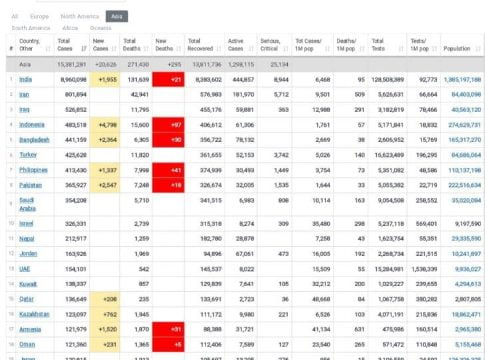Sort by Population column arrows
Image resolution: width=485 pixels, height=360 pixels.
[x=478, y=49]
